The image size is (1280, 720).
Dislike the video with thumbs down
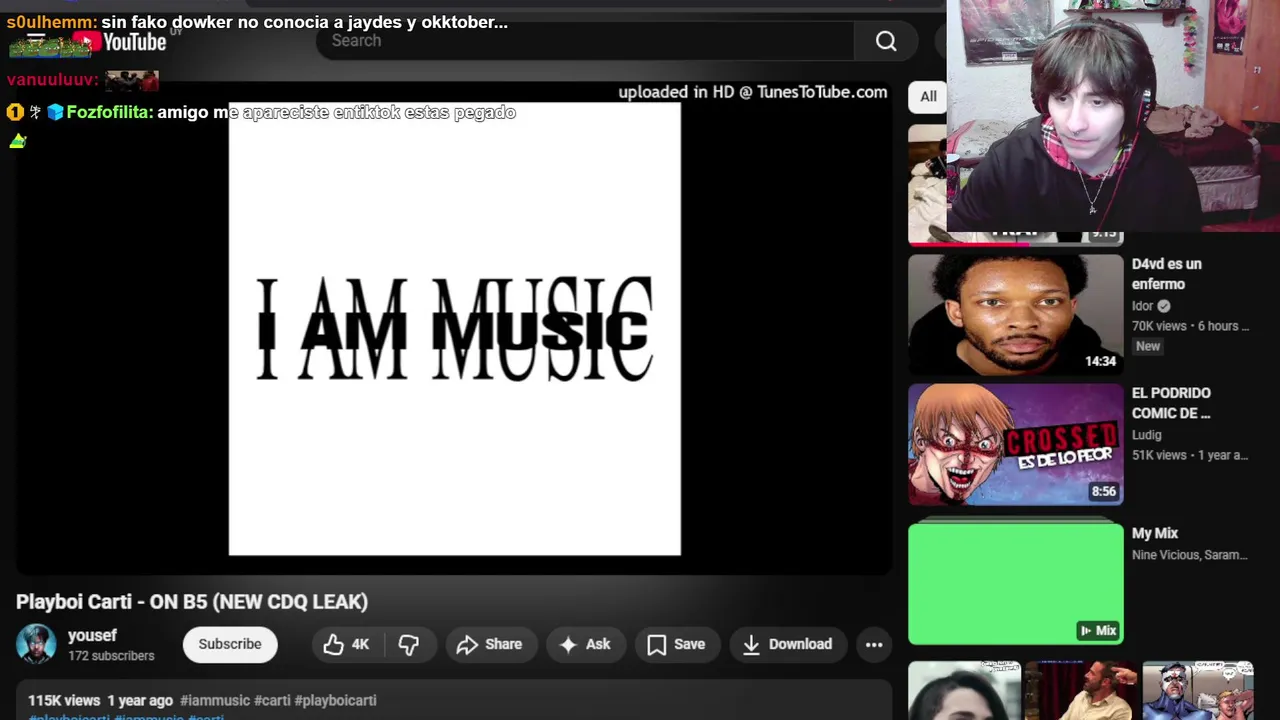(409, 645)
